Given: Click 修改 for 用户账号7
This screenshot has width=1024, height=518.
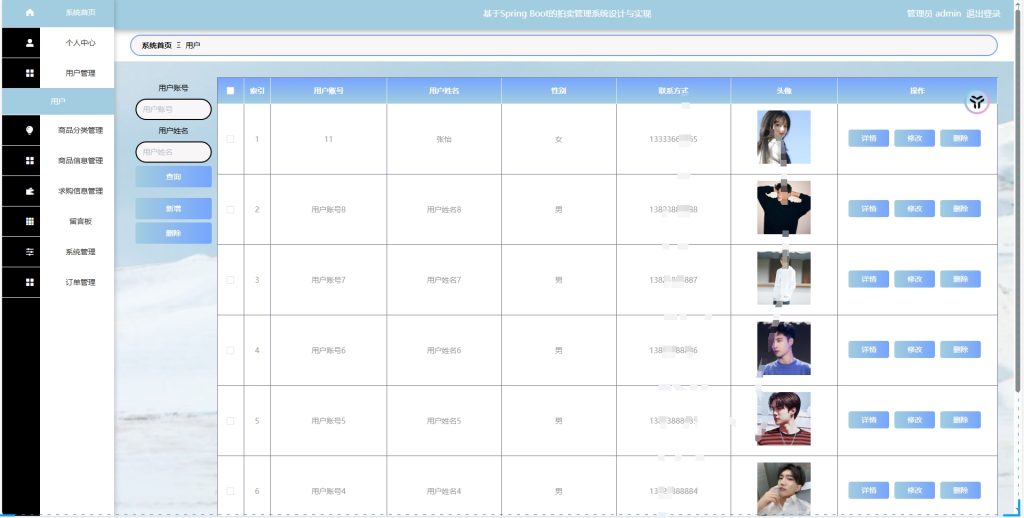Looking at the screenshot, I should [914, 280].
